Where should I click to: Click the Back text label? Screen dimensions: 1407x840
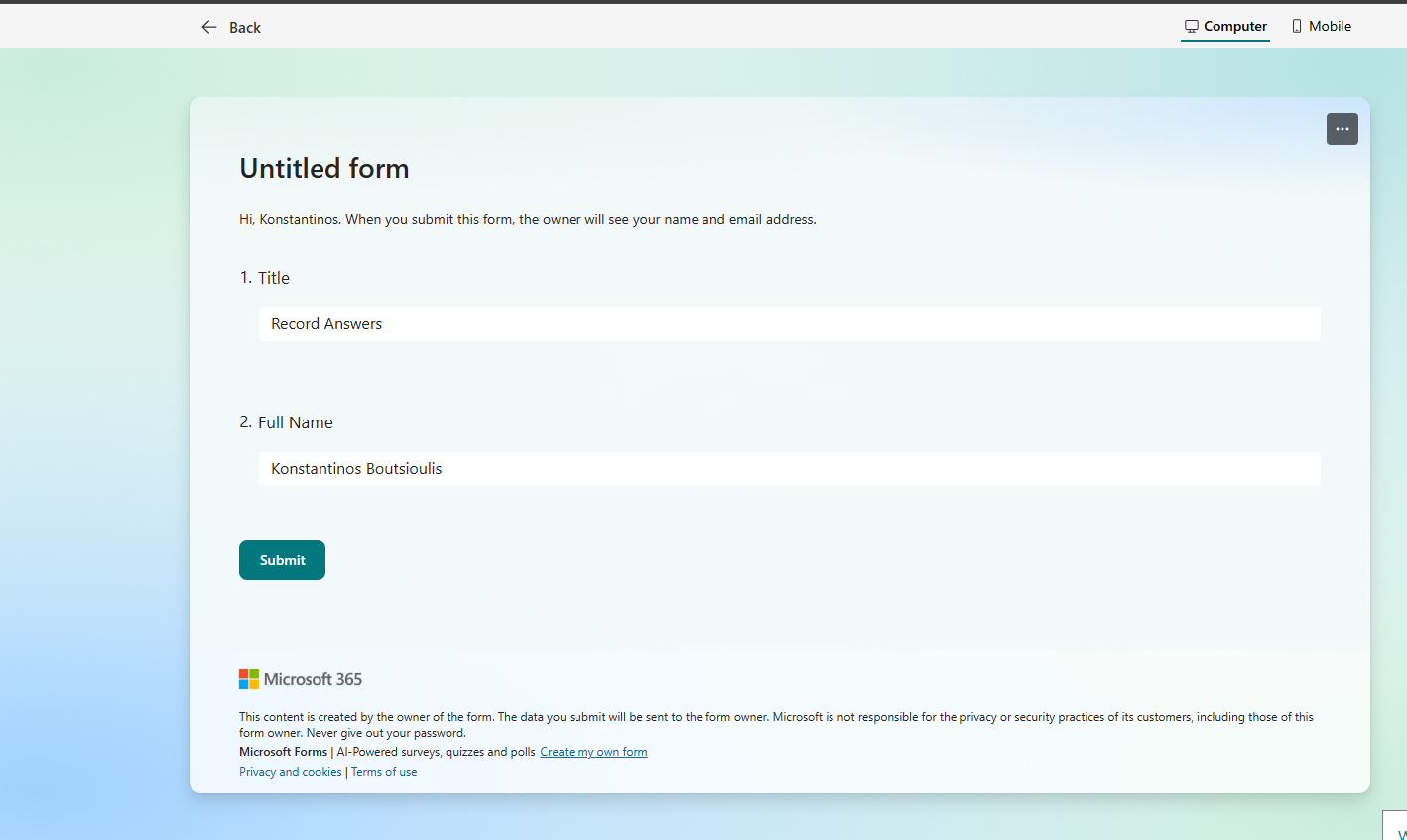pyautogui.click(x=245, y=28)
